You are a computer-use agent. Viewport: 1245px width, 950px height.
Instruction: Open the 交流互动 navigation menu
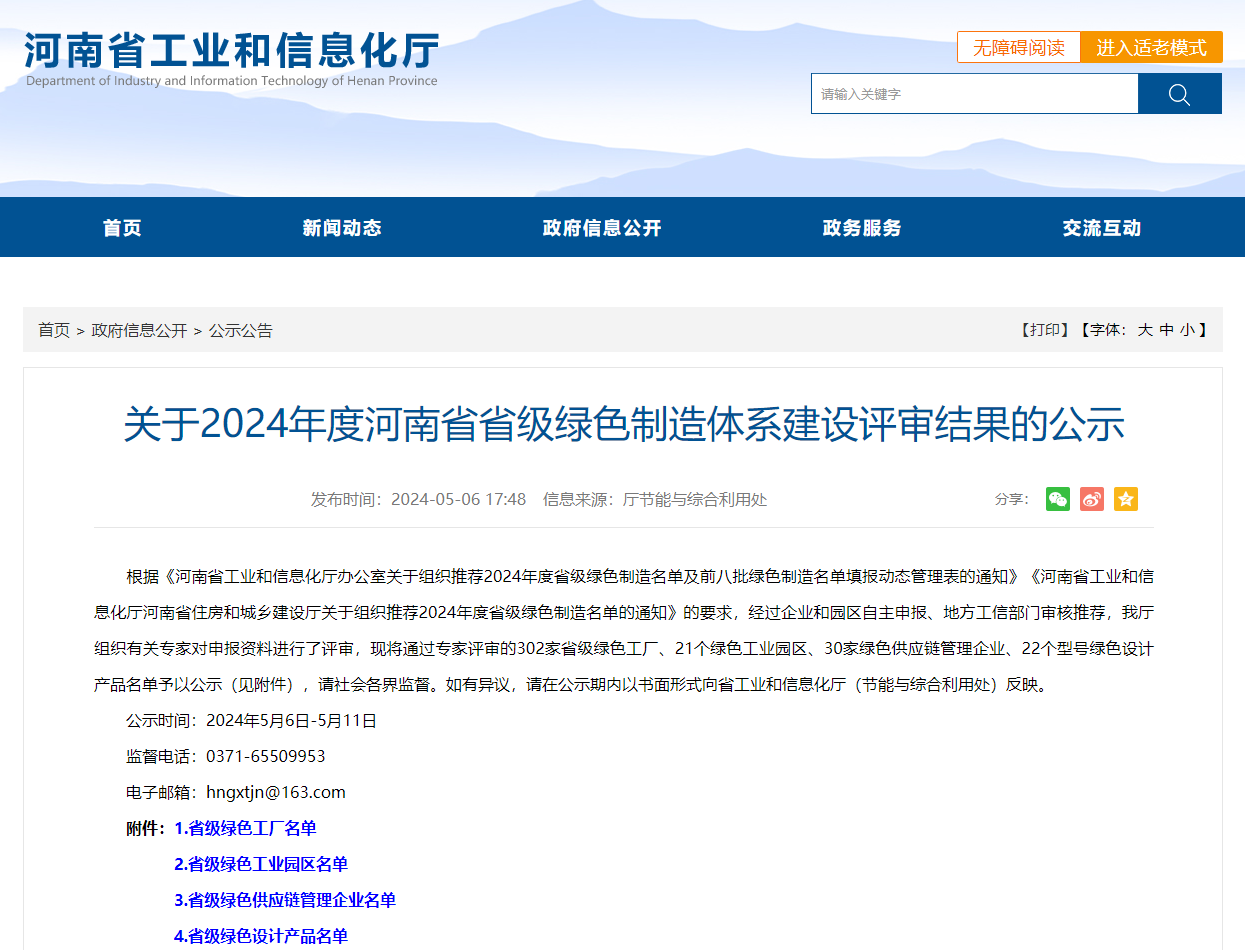(x=1101, y=227)
